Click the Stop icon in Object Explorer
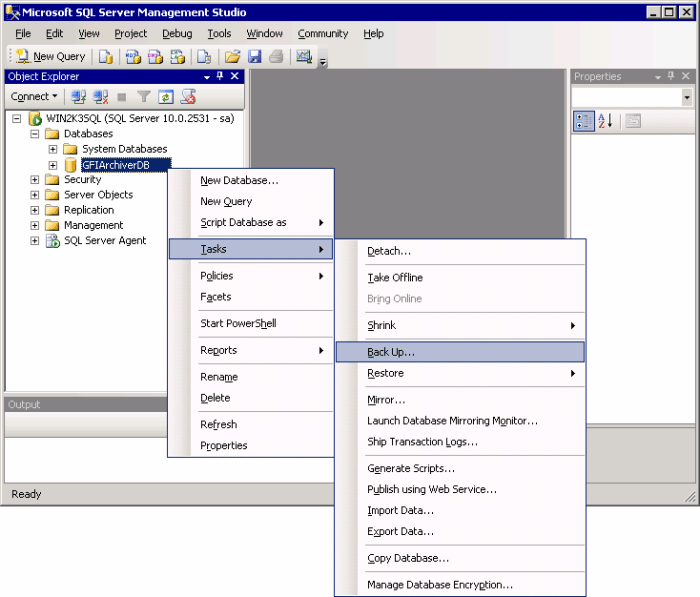The height and width of the screenshot is (597, 700). [x=121, y=97]
